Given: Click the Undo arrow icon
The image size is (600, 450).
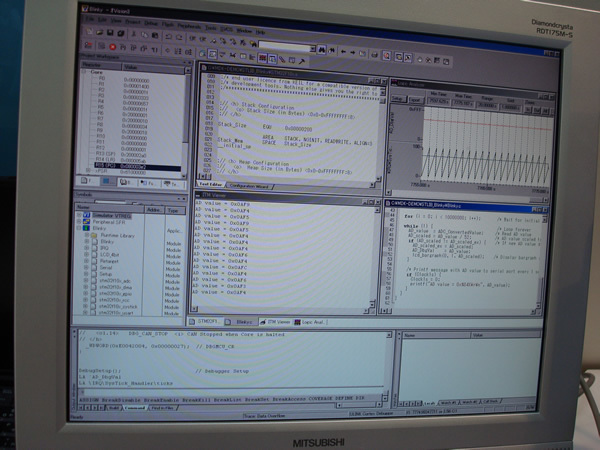Looking at the screenshot, I should tap(168, 37).
